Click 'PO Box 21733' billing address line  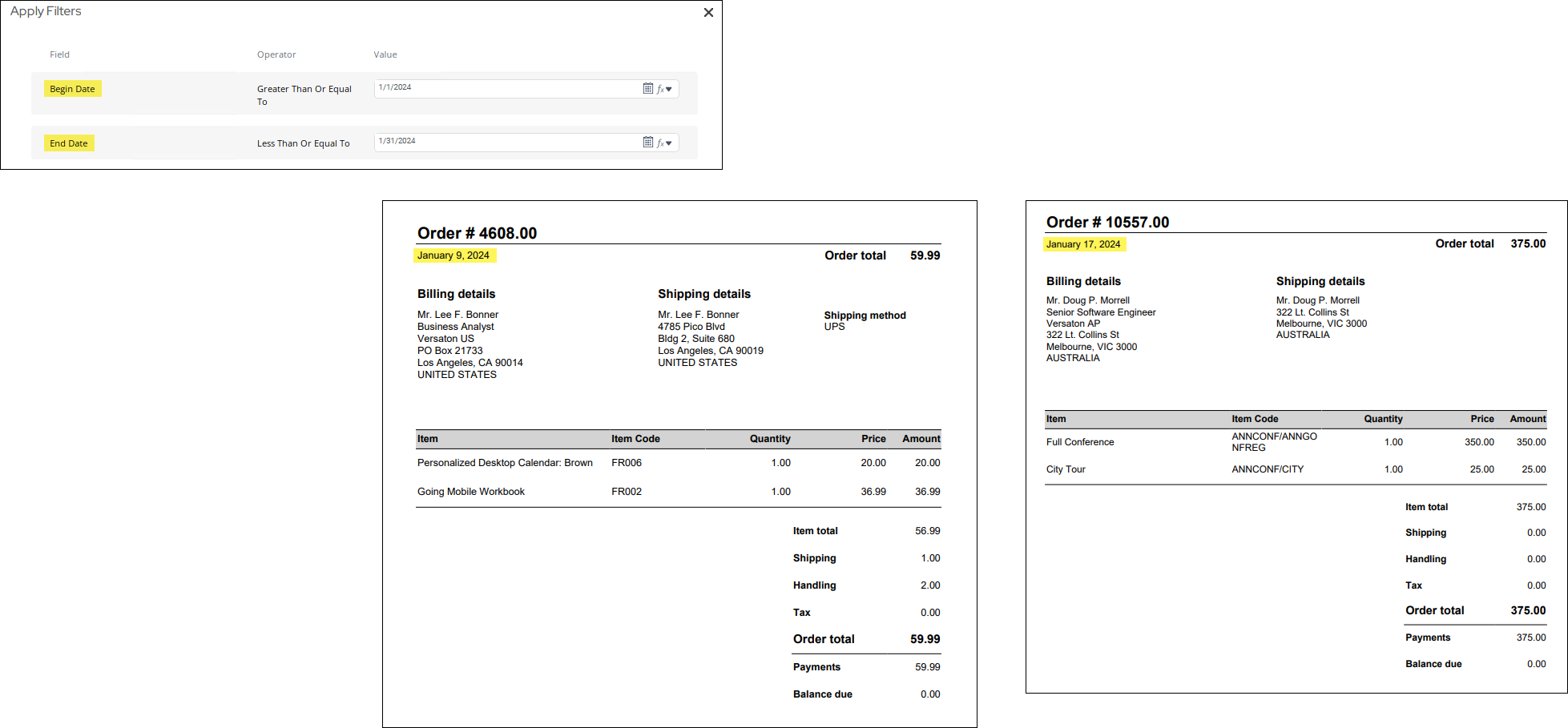tap(450, 351)
